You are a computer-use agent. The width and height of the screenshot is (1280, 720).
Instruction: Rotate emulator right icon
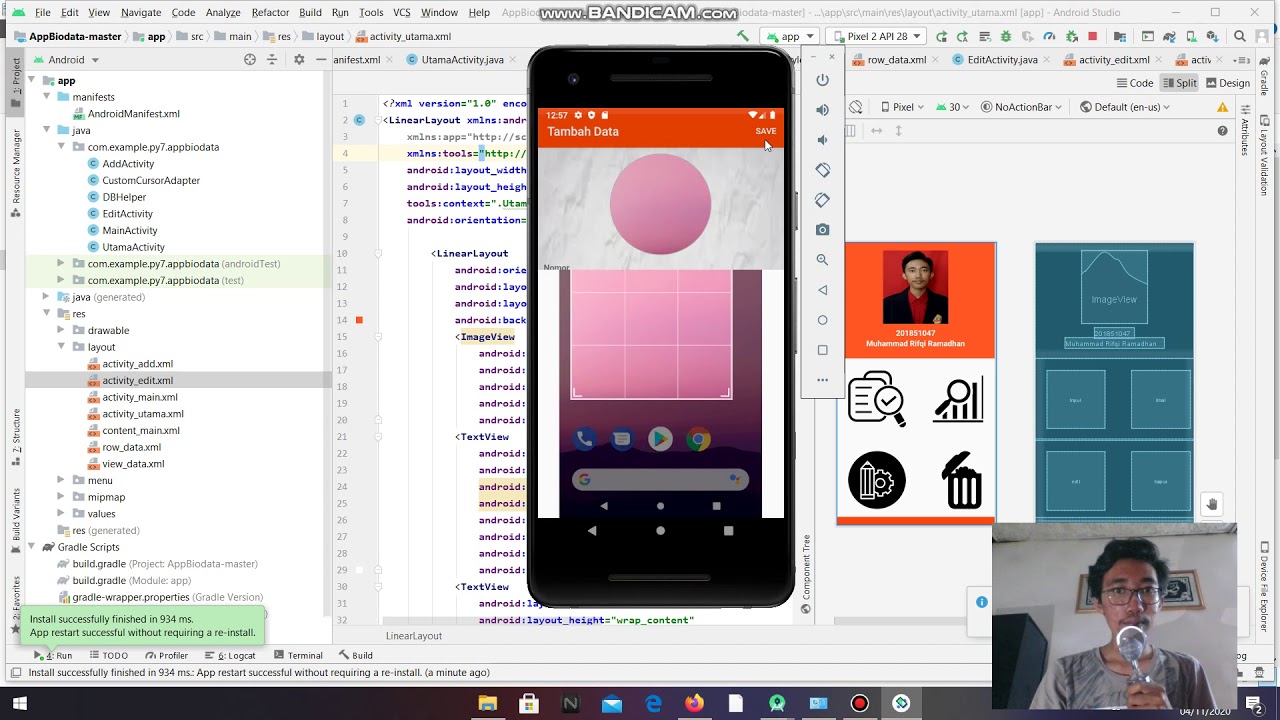click(x=822, y=200)
